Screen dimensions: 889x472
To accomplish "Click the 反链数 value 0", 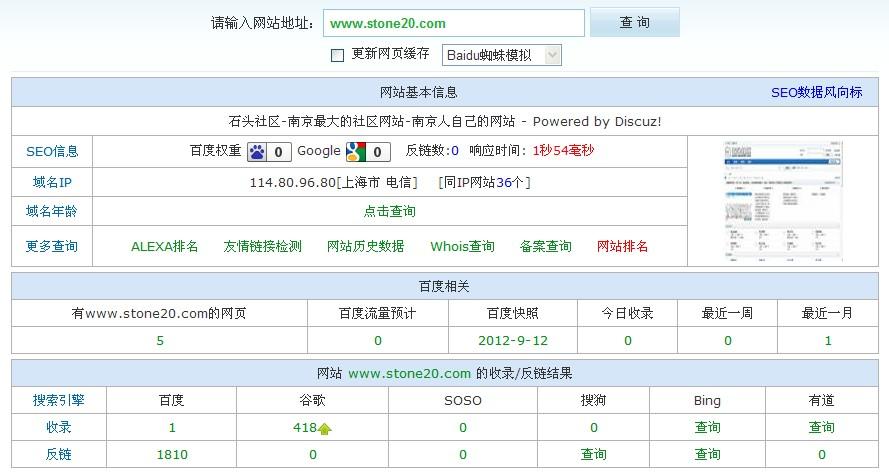I will point(455,151).
